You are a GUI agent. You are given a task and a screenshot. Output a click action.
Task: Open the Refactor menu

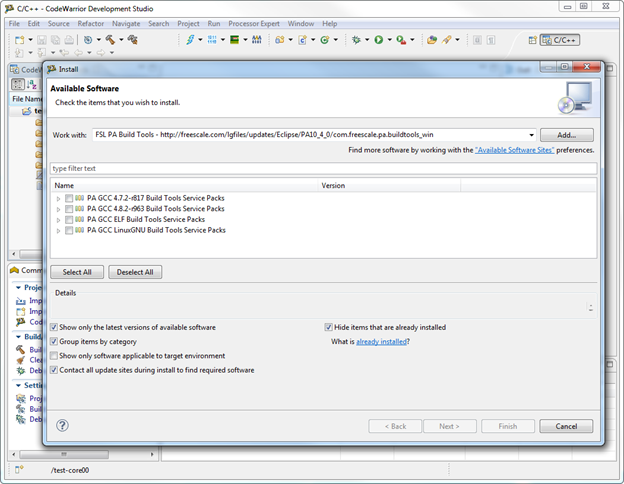coord(91,24)
